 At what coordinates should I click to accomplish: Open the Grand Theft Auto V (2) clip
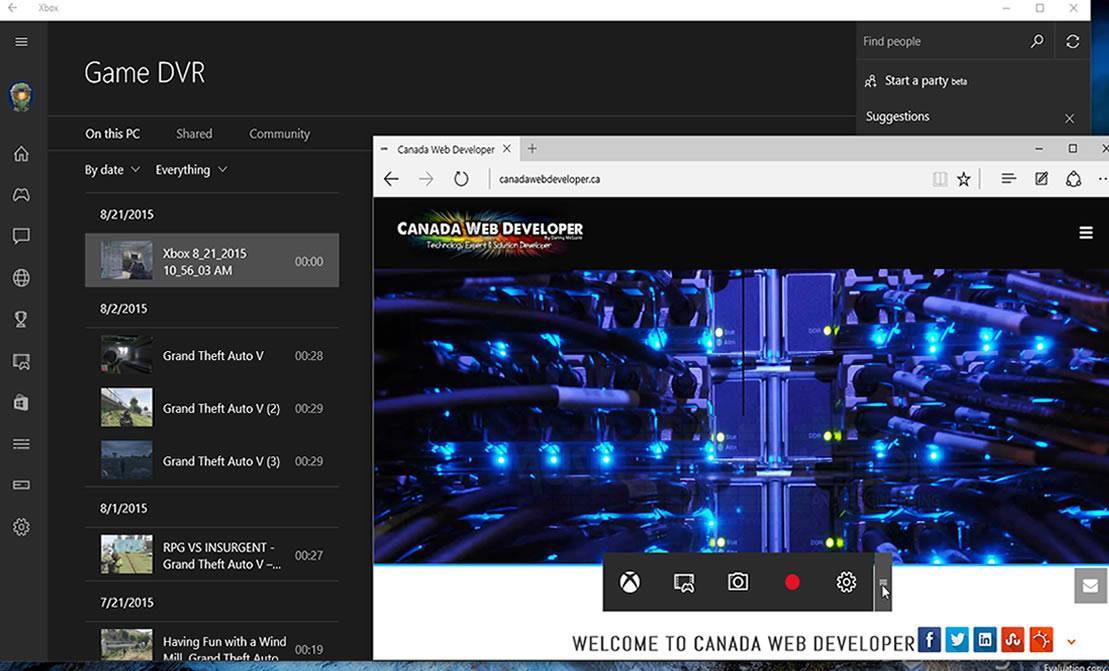pos(211,408)
